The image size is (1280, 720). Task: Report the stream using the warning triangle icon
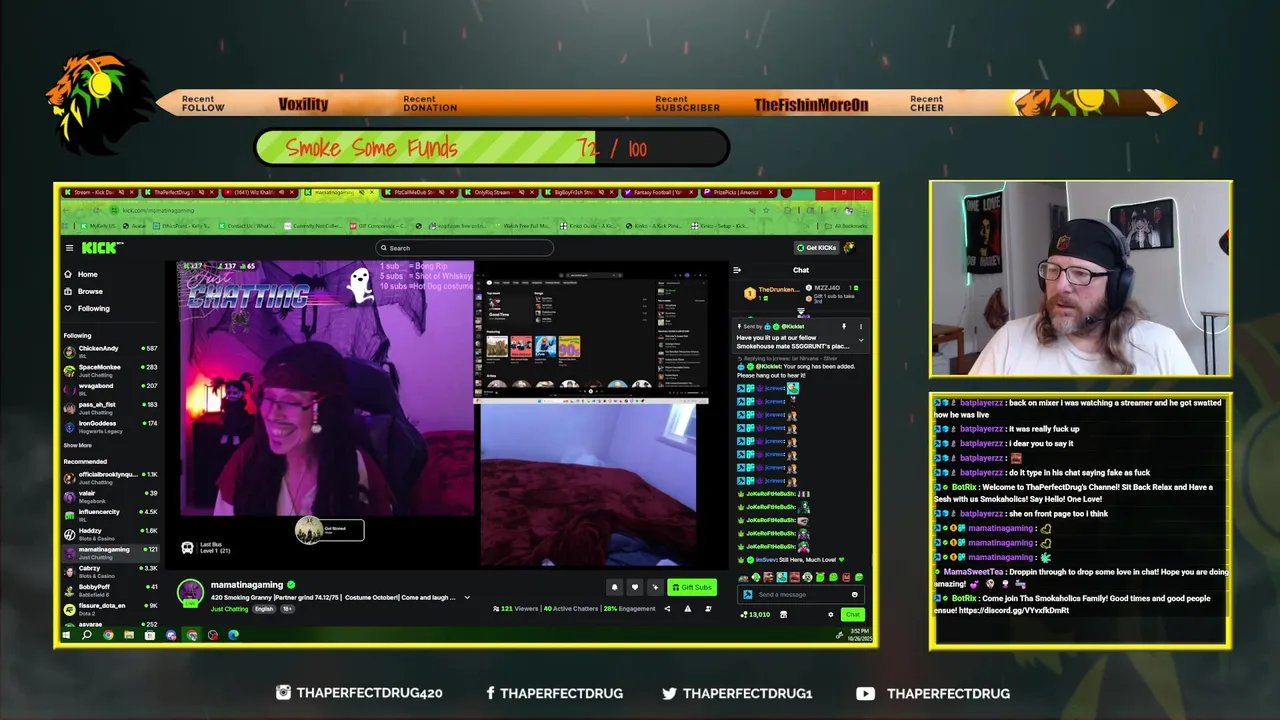[687, 608]
